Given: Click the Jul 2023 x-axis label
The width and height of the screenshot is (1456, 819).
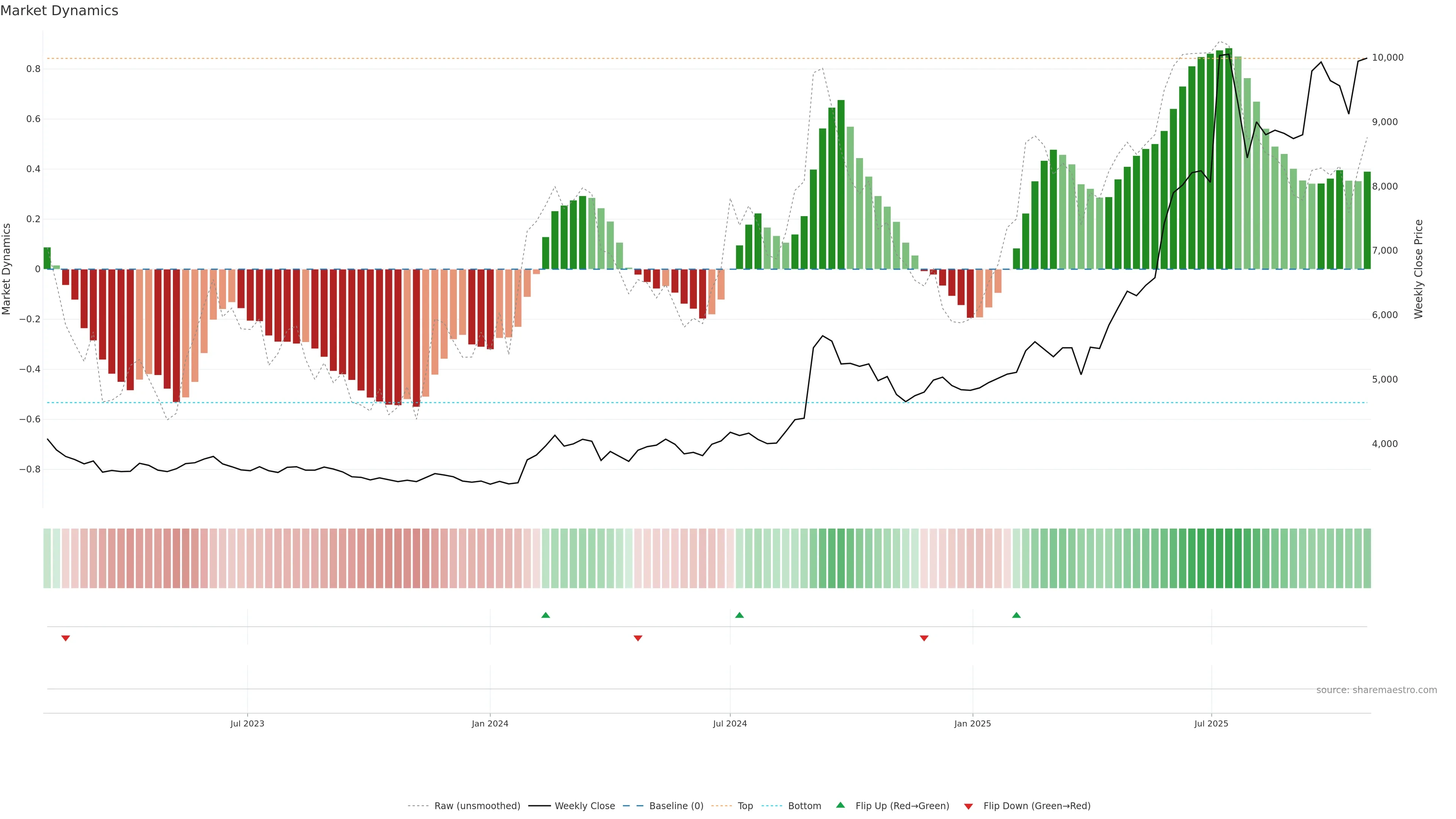Looking at the screenshot, I should (247, 723).
